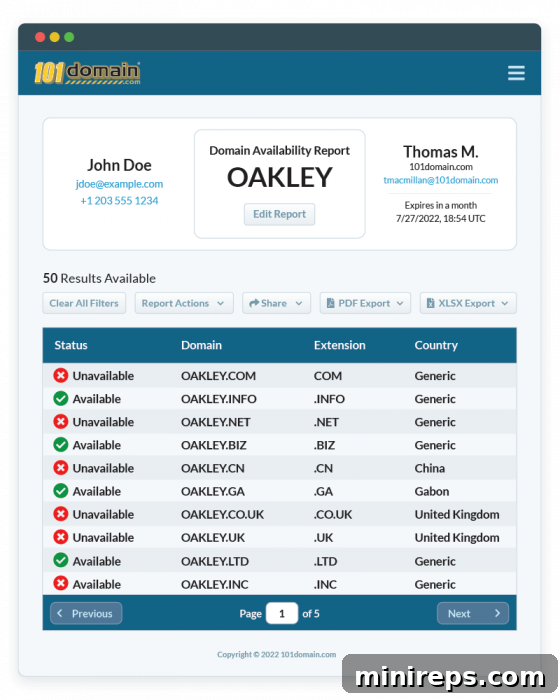Click red status icon for OAKLEY.INC
The image size is (560, 700).
tap(61, 583)
